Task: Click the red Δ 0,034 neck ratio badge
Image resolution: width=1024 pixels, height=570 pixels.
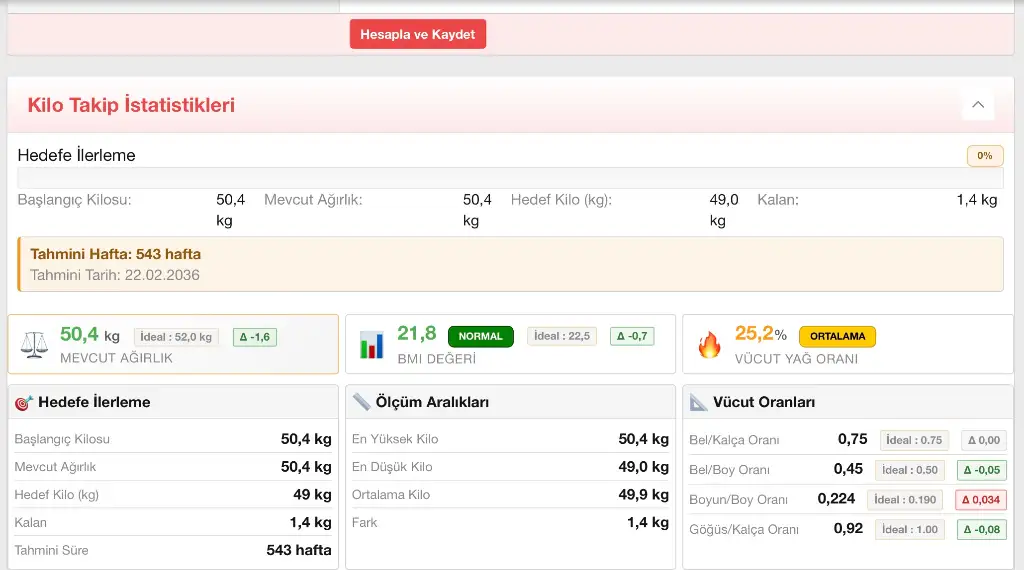Action: coord(980,500)
